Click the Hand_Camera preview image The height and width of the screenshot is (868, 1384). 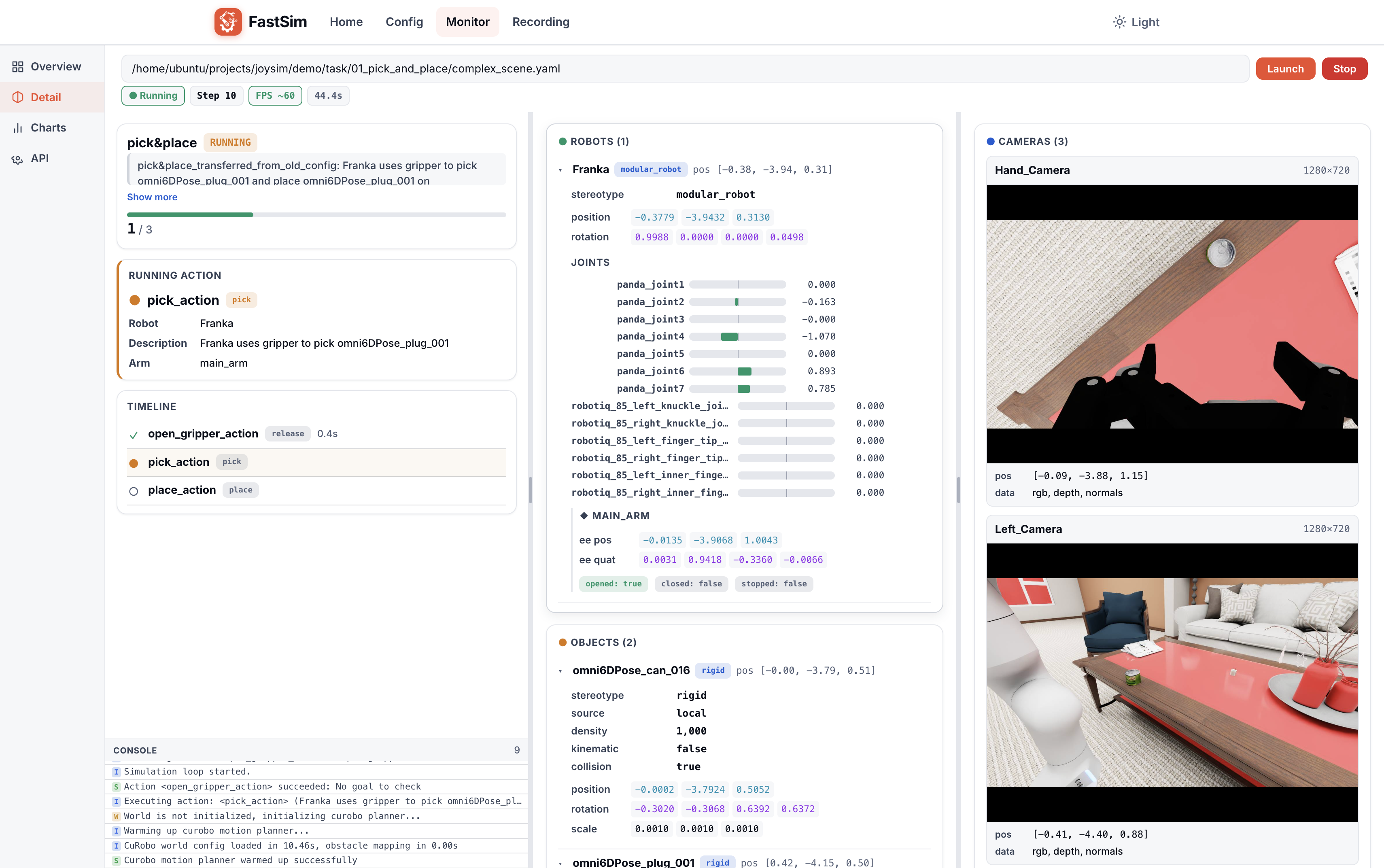[1172, 324]
